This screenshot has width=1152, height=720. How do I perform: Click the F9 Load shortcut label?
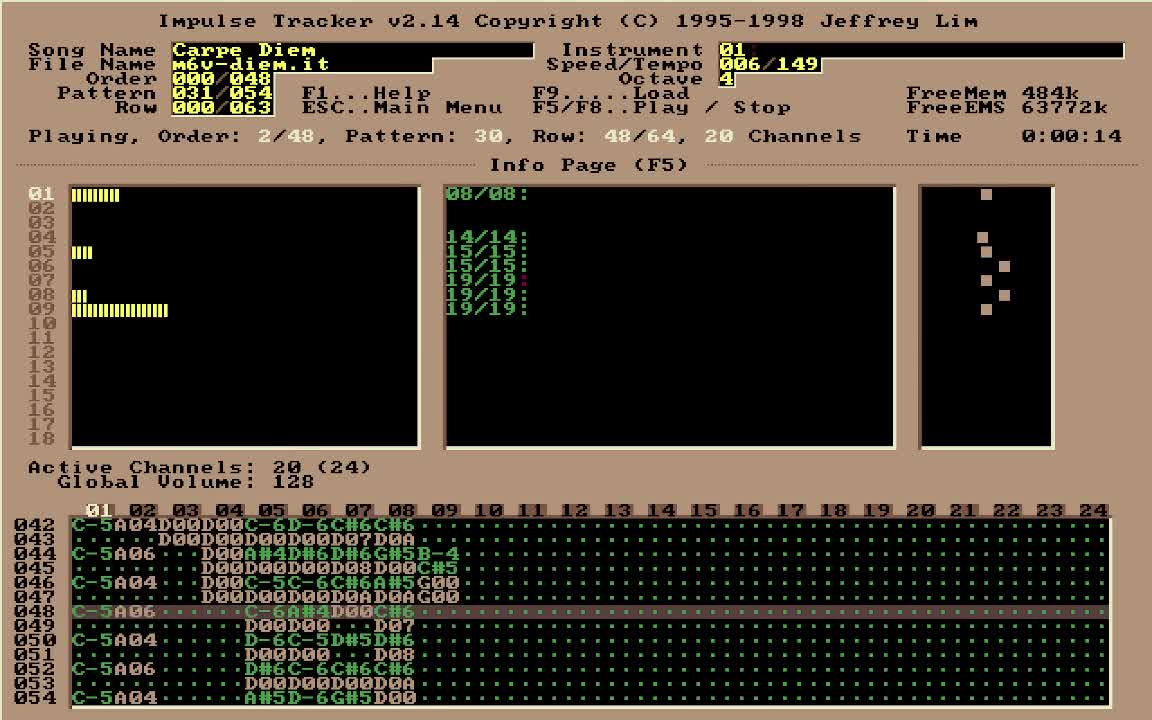tap(610, 93)
